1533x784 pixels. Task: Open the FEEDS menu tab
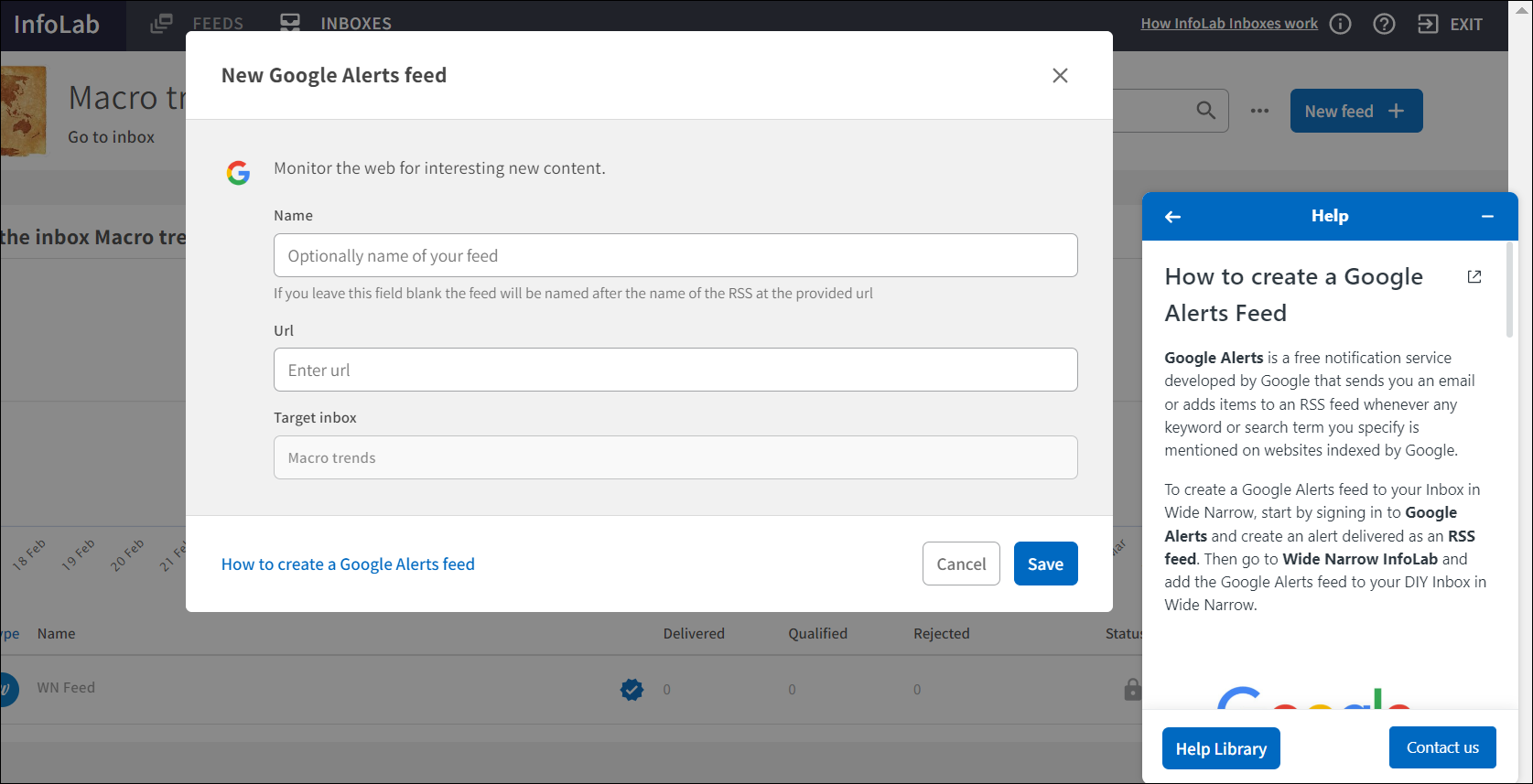pyautogui.click(x=197, y=24)
